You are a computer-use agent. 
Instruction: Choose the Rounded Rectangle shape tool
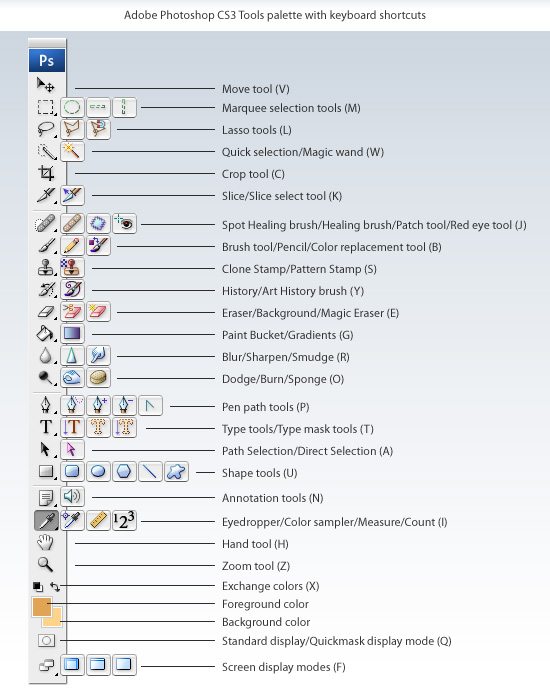pos(72,471)
